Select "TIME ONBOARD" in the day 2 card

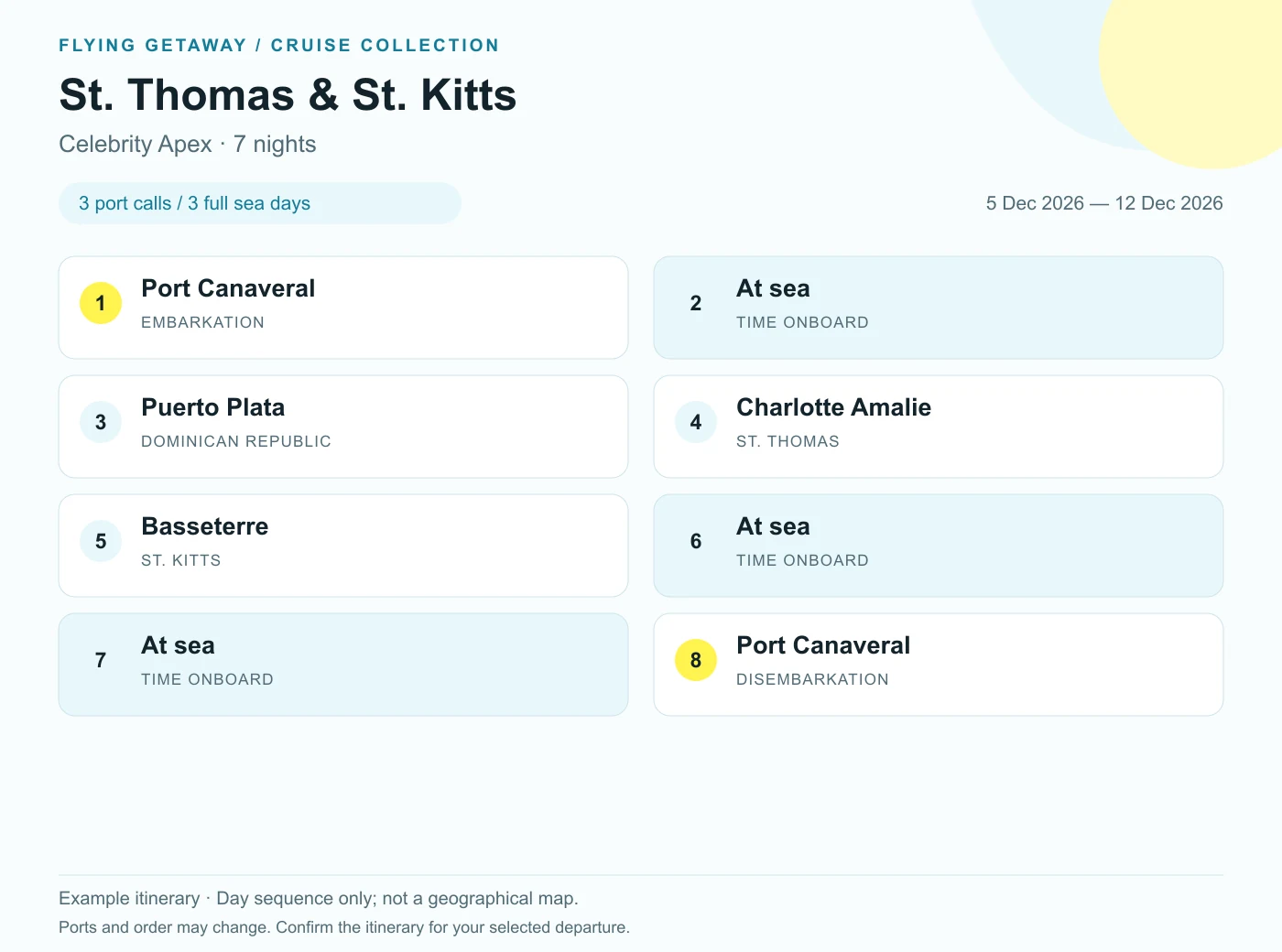[x=802, y=322]
